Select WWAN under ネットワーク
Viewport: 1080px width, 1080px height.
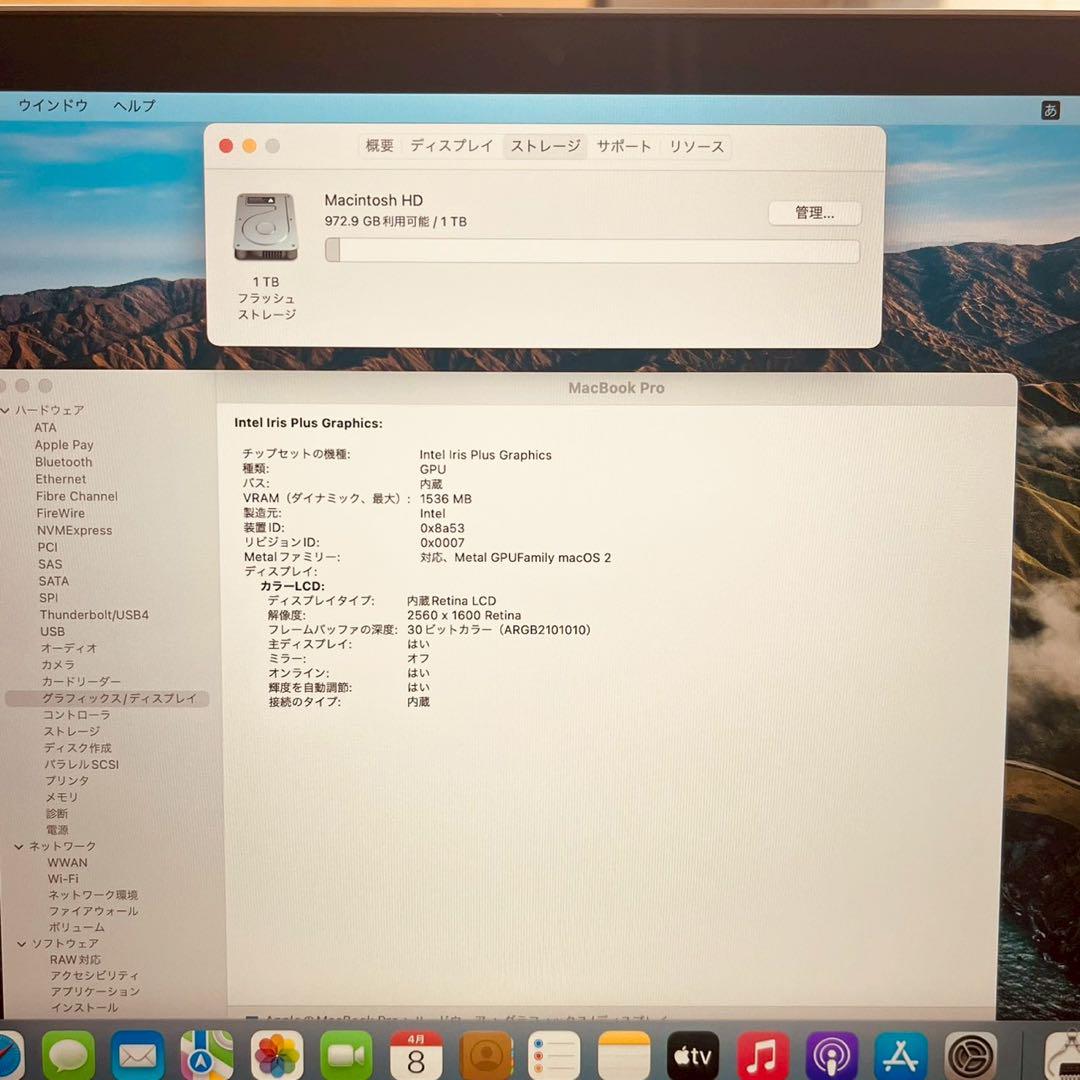click(x=68, y=862)
